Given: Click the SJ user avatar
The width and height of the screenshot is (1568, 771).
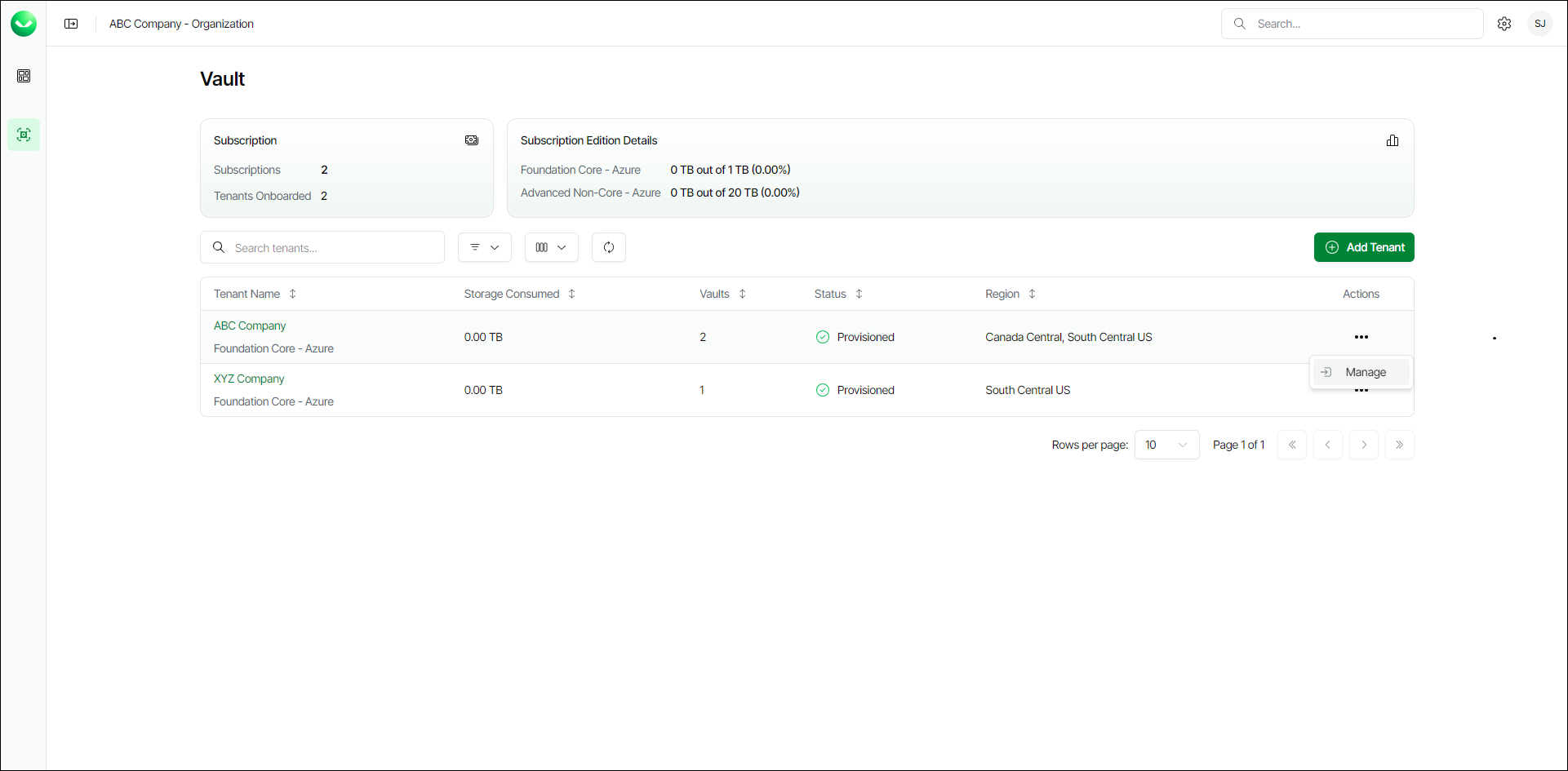Looking at the screenshot, I should point(1540,24).
